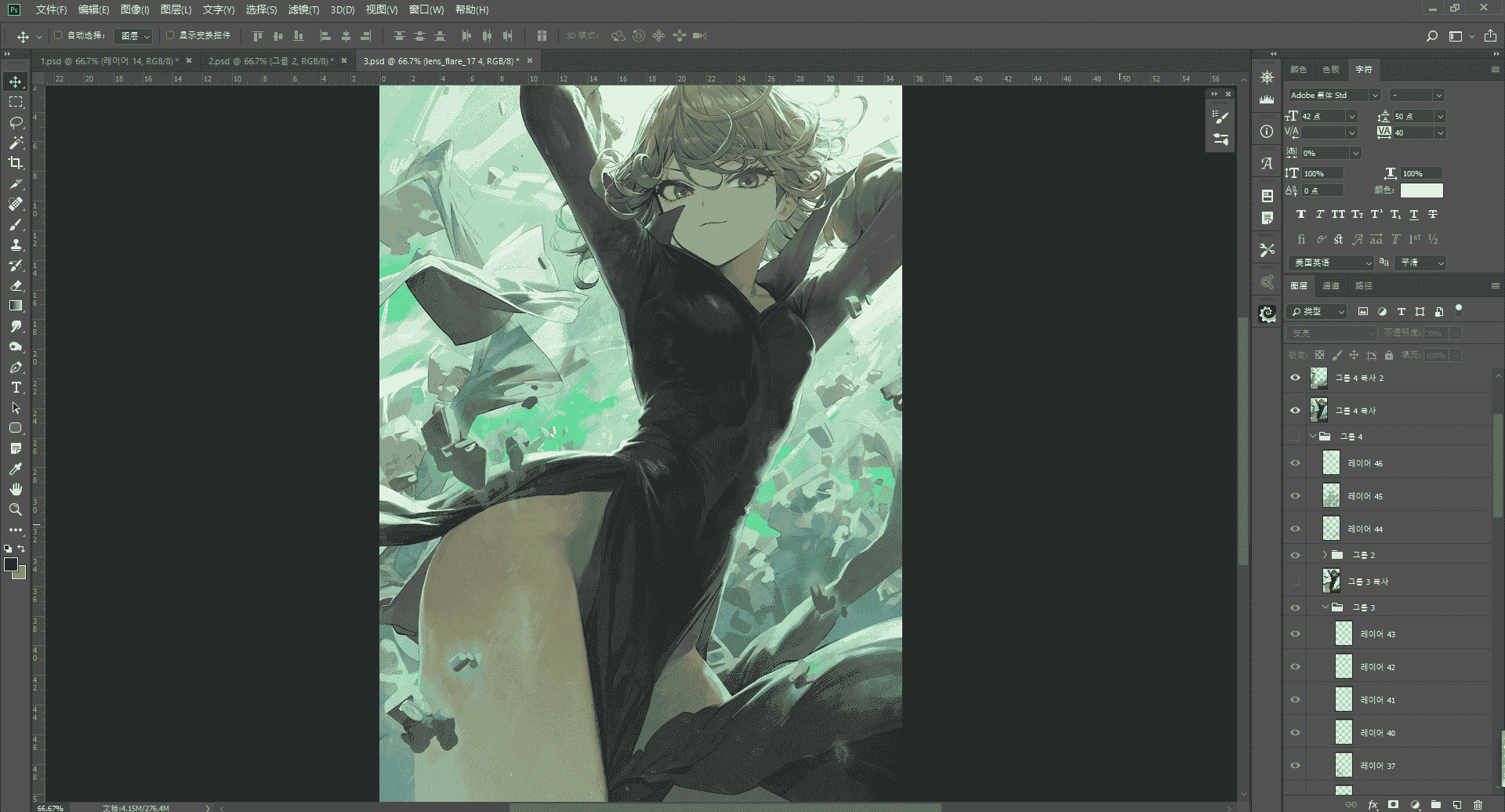Click the faux bold T button
This screenshot has height=812, width=1505.
[1301, 214]
